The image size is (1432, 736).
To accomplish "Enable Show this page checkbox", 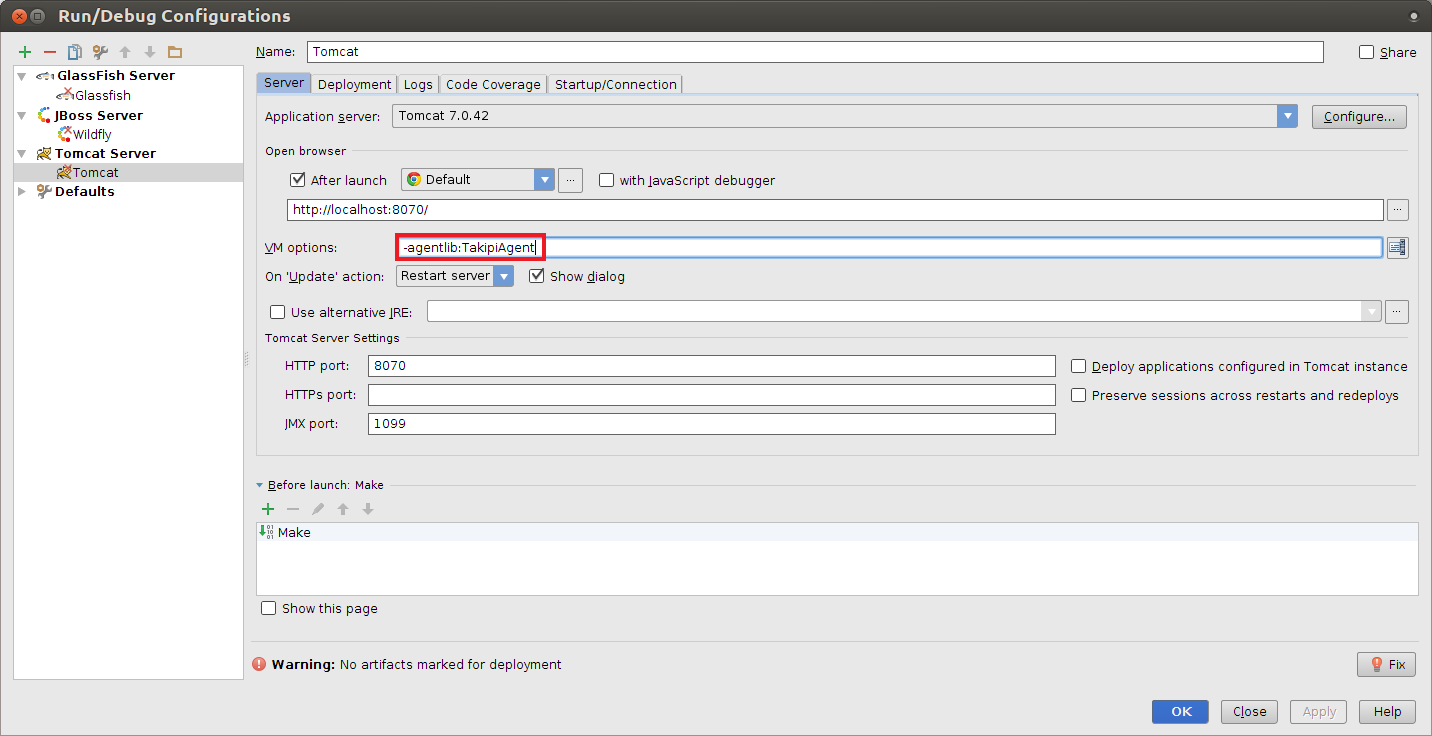I will (268, 608).
